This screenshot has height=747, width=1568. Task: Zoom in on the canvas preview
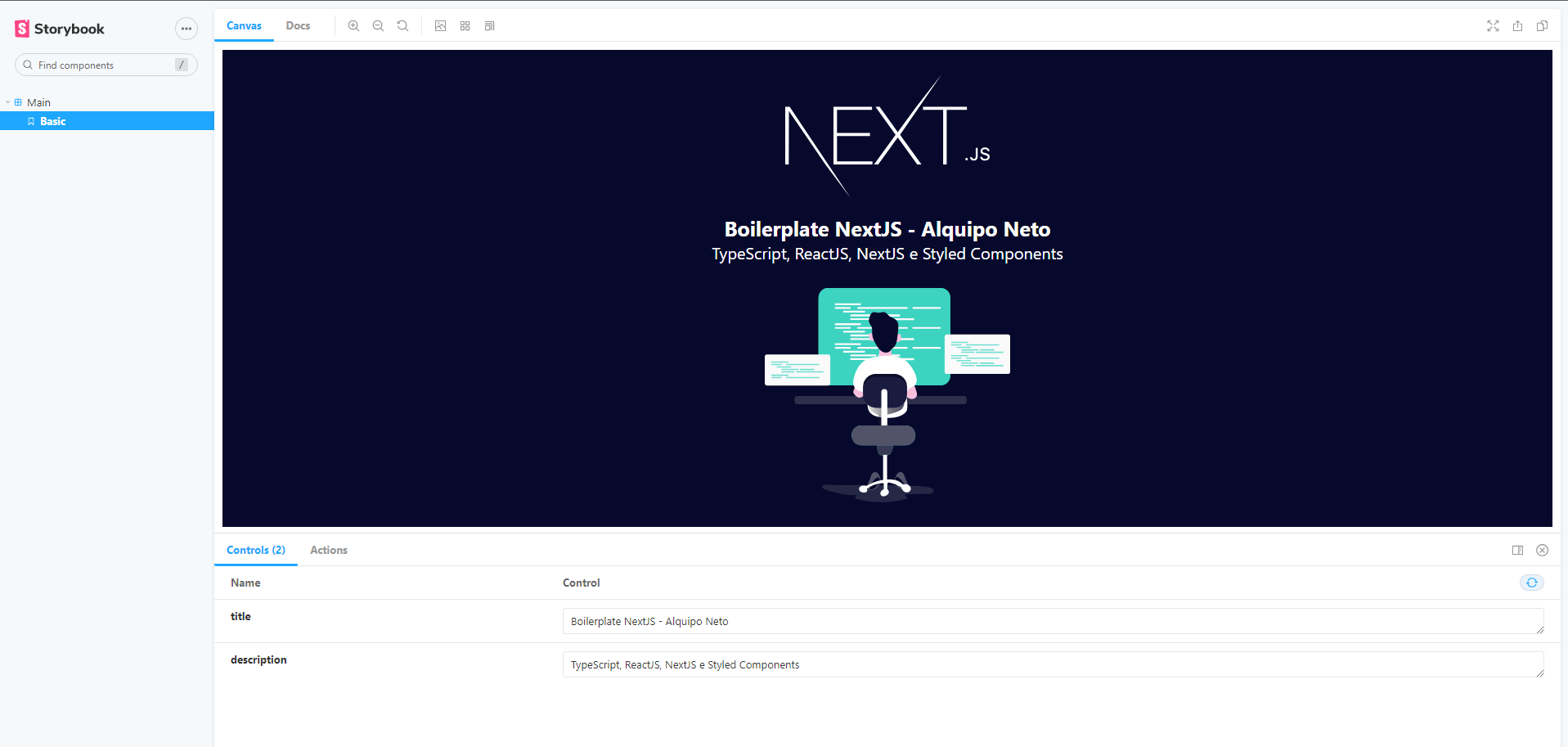coord(353,26)
